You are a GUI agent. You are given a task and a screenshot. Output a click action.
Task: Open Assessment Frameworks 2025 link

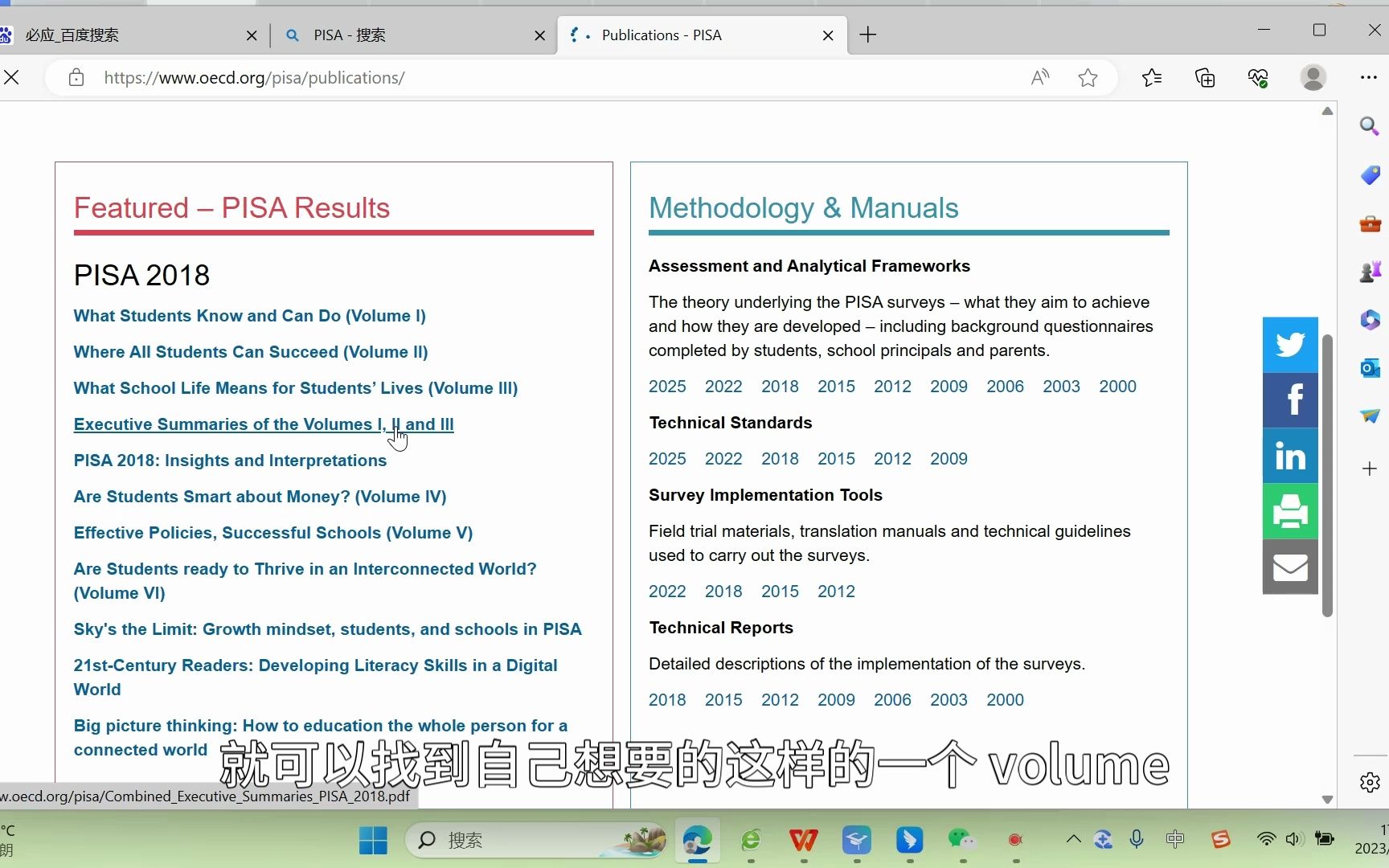click(667, 387)
